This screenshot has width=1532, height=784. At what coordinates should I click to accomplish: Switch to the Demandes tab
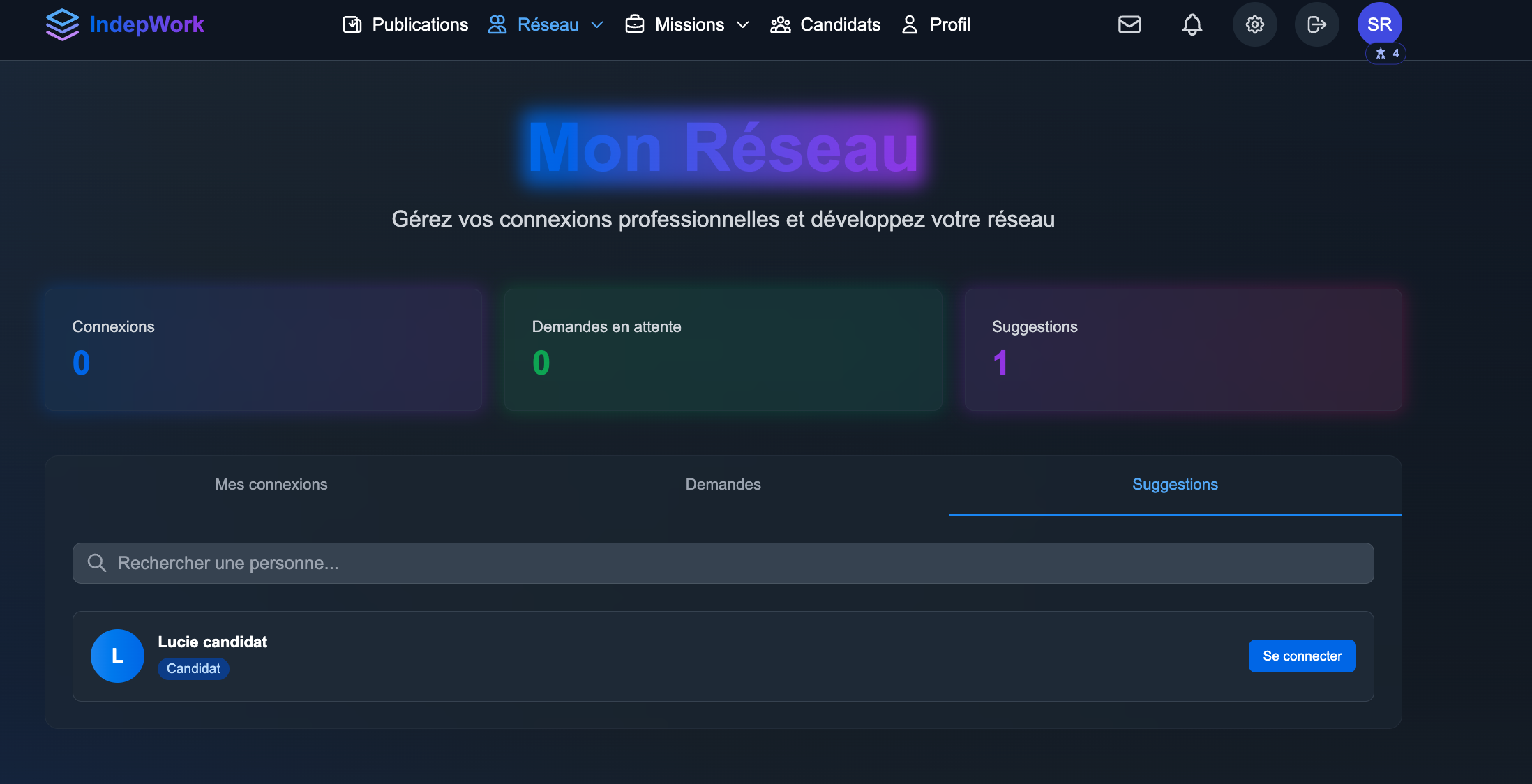(x=723, y=484)
